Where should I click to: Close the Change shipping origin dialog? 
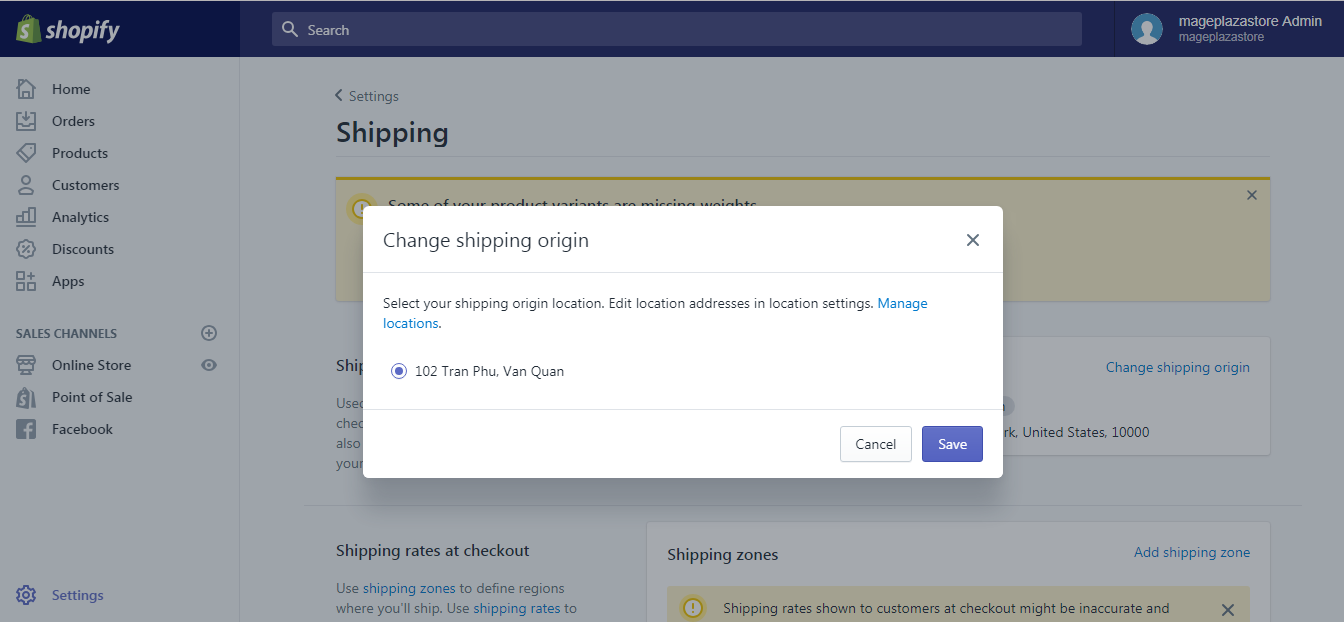(x=973, y=240)
